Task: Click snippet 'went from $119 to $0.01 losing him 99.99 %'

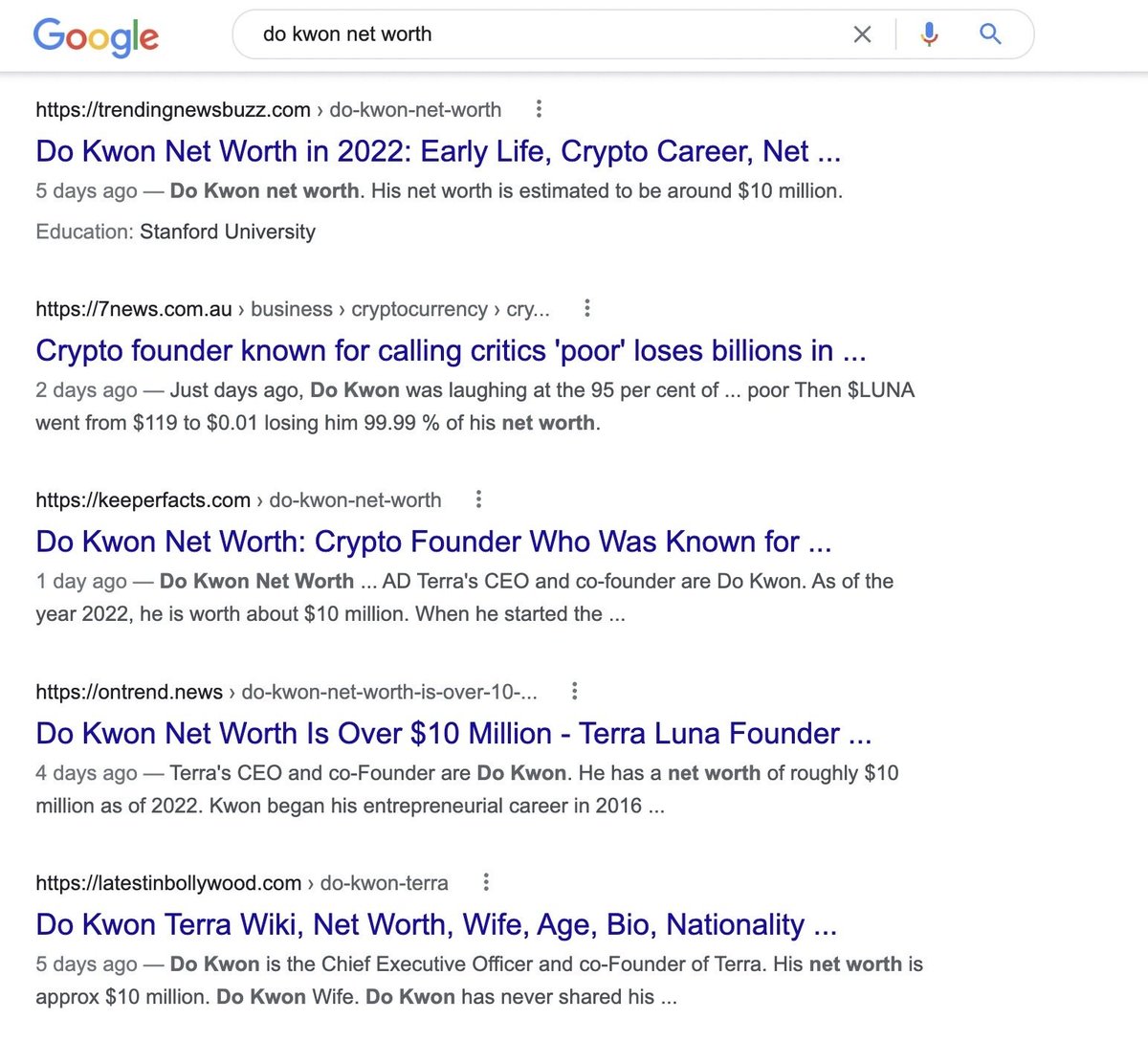Action: (x=237, y=423)
